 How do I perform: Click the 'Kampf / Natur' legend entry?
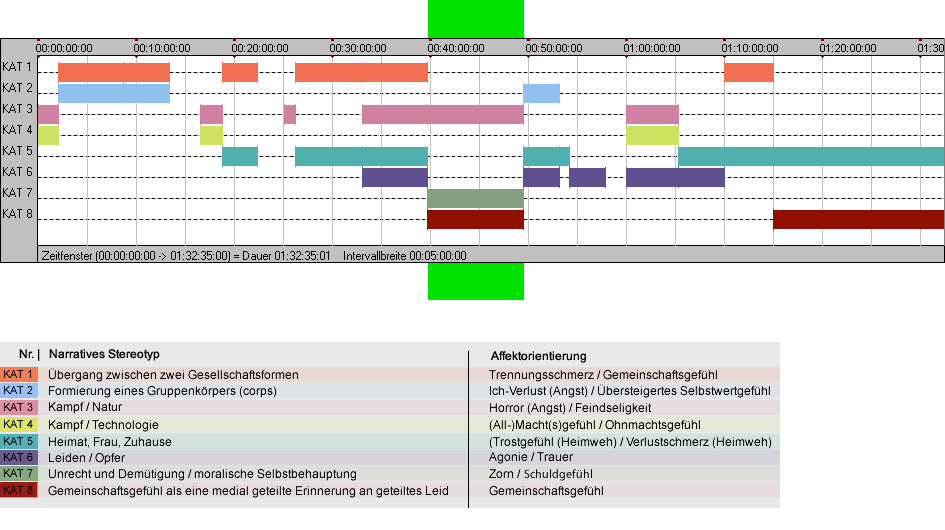85,407
